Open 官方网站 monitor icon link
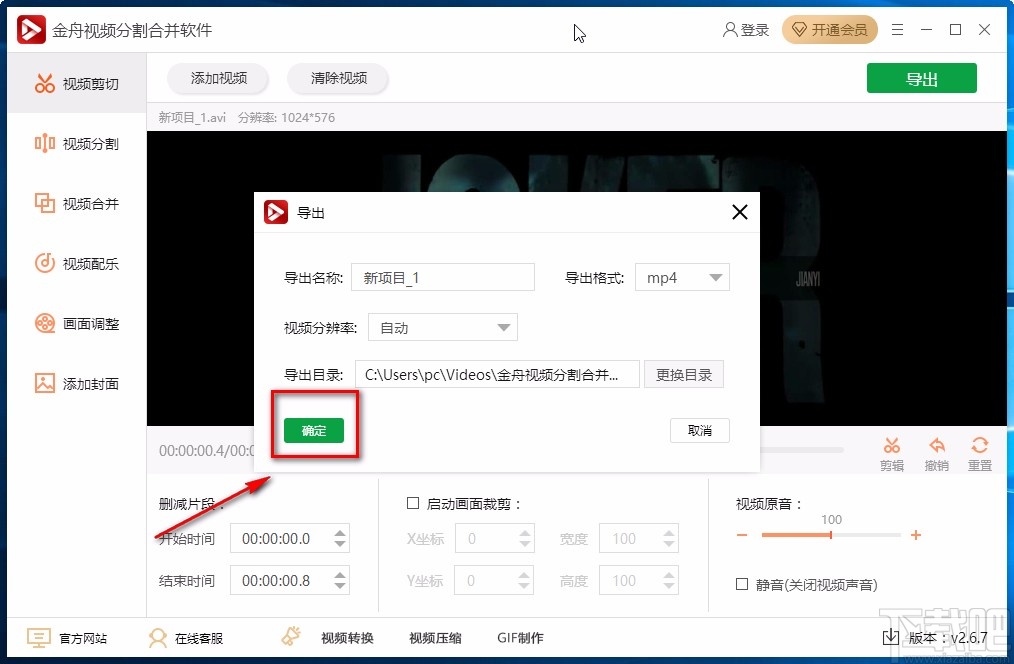The width and height of the screenshot is (1014, 664). 38,637
